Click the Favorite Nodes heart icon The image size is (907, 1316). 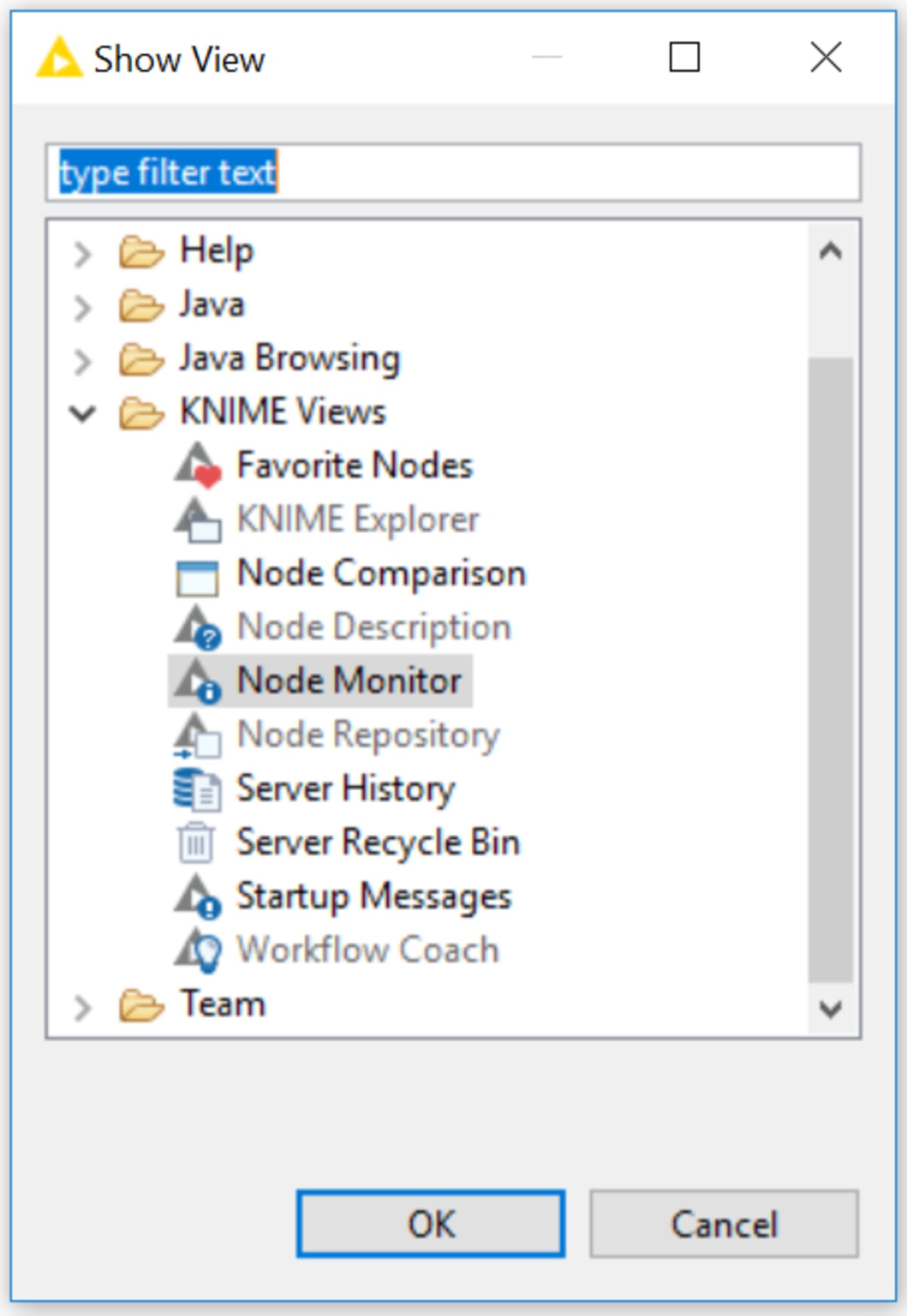[x=198, y=465]
